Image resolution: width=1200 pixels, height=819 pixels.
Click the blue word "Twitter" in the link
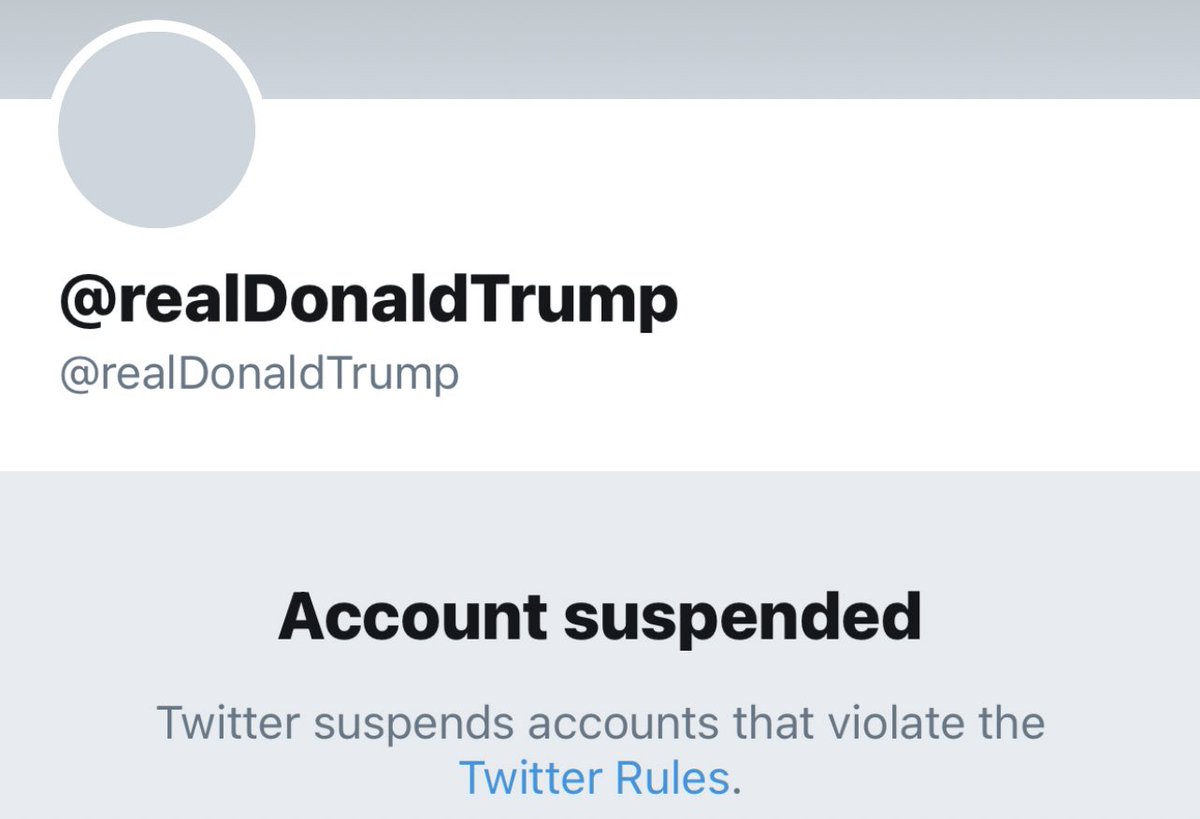515,777
